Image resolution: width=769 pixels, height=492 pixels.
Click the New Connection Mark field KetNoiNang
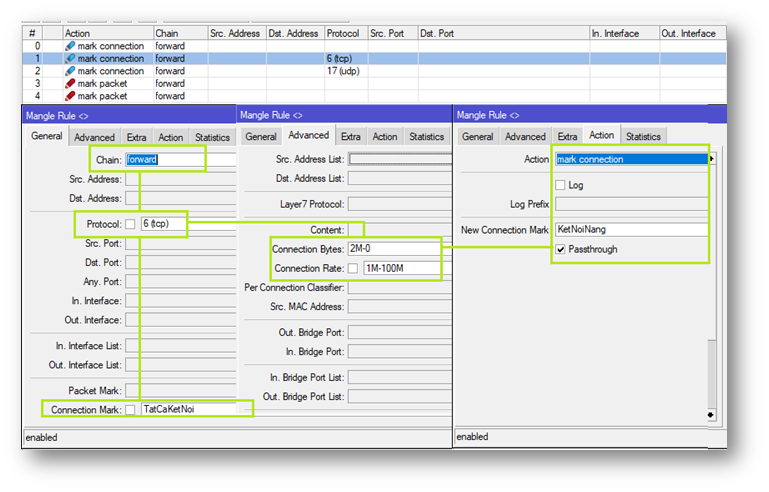coord(632,230)
